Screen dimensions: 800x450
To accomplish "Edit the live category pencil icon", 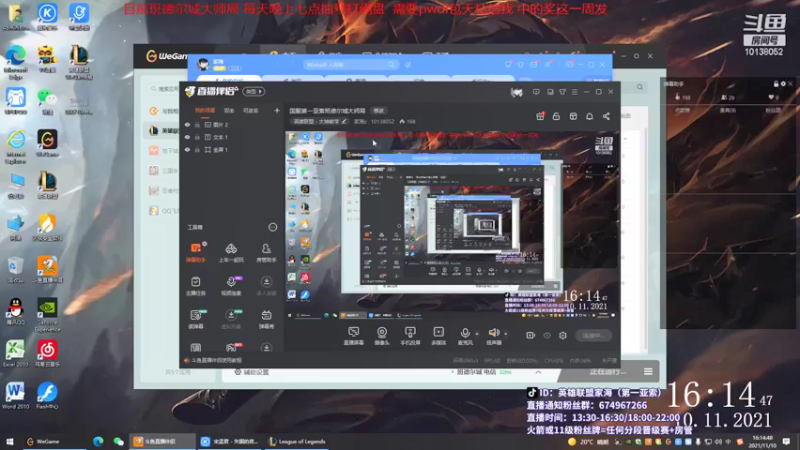I will point(344,121).
